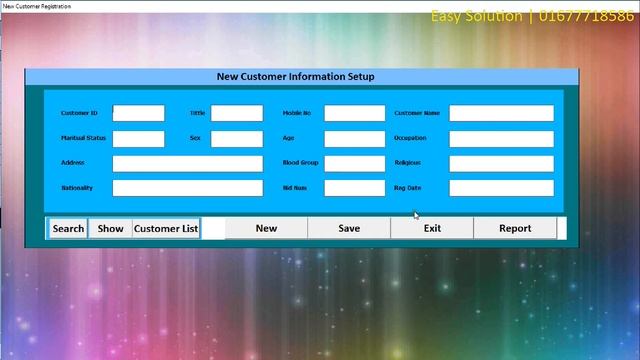640x360 pixels.
Task: Click the 'Customer ID' label
Action: (79, 113)
